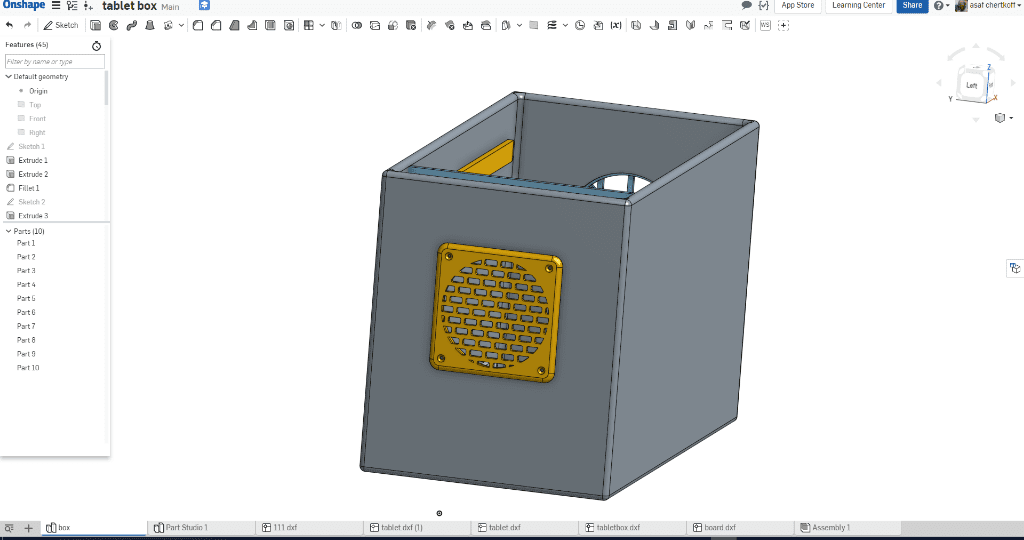Click the Left face of view cube
This screenshot has height=540, width=1024.
tap(971, 86)
